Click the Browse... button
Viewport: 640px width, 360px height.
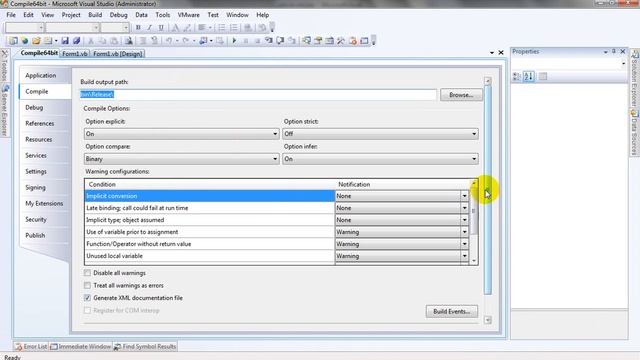pyautogui.click(x=461, y=95)
